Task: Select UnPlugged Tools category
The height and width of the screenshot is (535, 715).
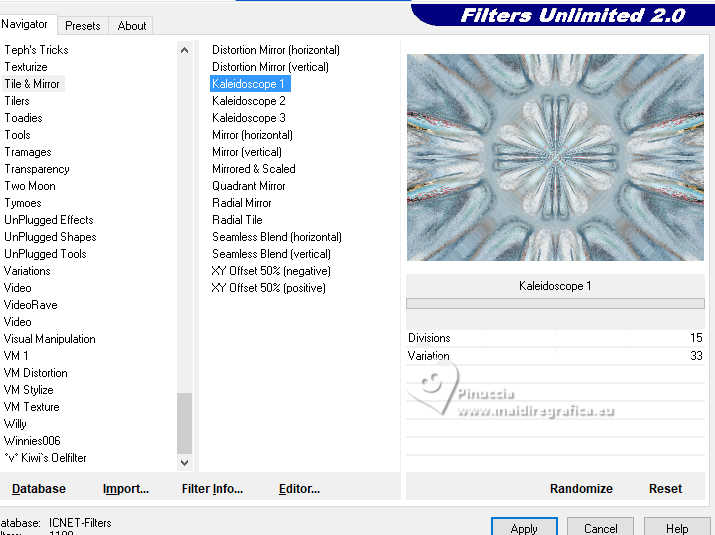Action: pos(45,254)
